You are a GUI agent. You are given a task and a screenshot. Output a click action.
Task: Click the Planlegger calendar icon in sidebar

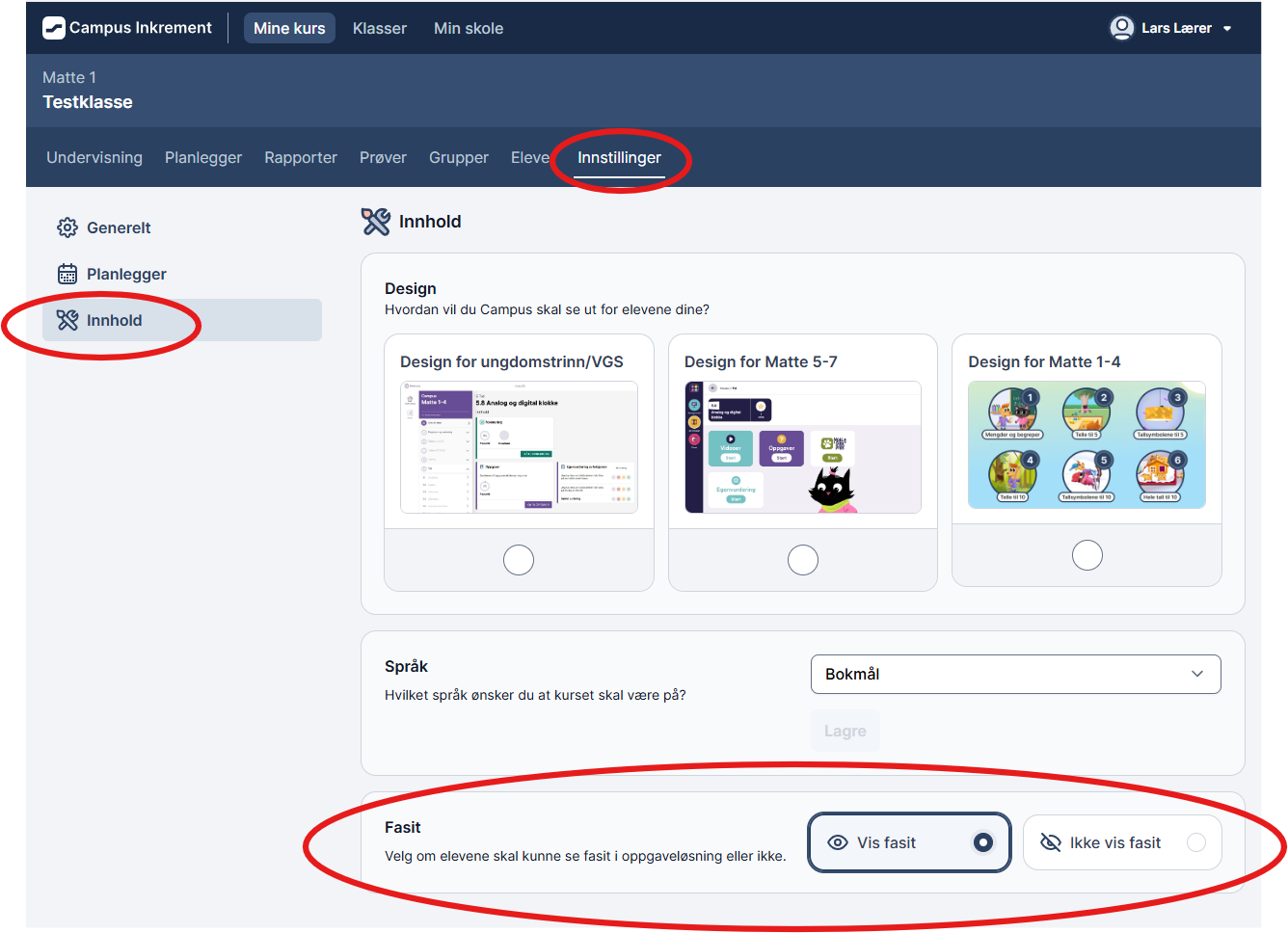(67, 274)
